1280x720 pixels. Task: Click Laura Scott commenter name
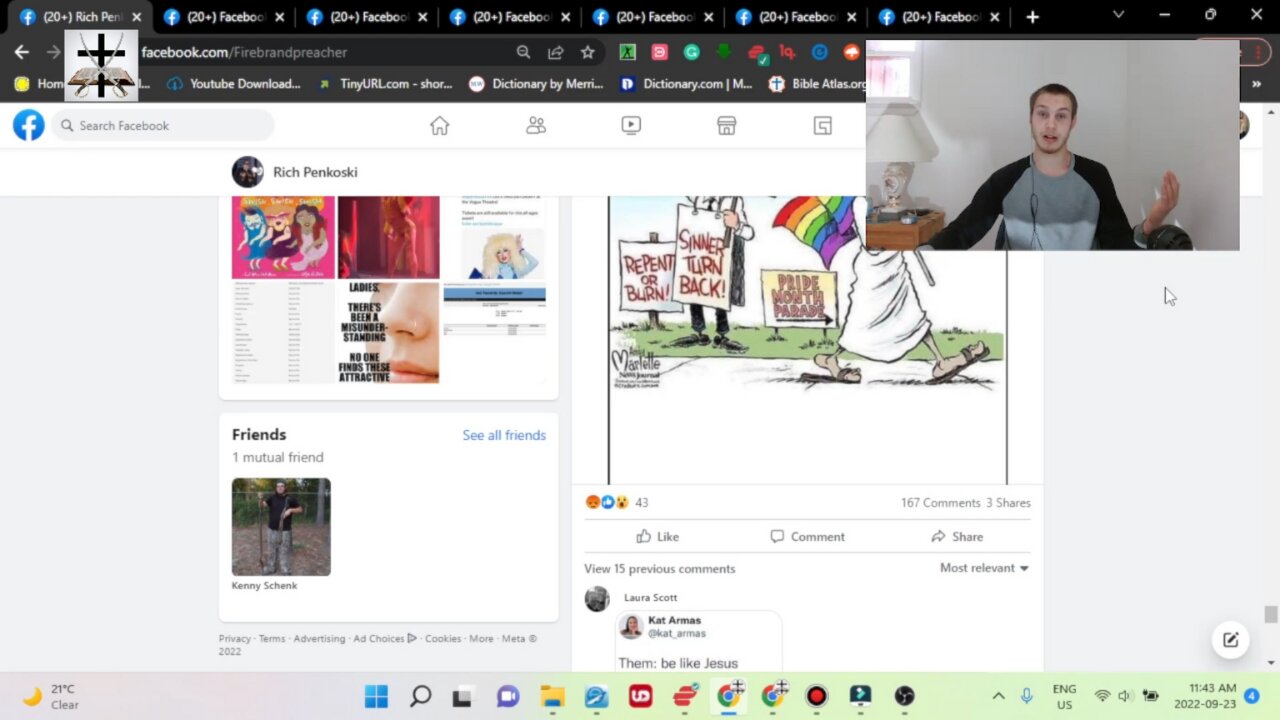pyautogui.click(x=650, y=597)
